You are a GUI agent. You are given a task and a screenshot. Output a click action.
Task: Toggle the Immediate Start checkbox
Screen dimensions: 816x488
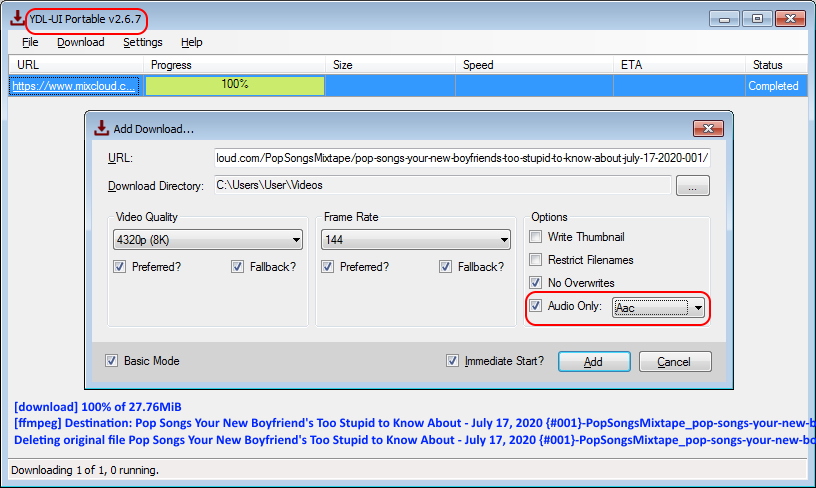pyautogui.click(x=452, y=361)
